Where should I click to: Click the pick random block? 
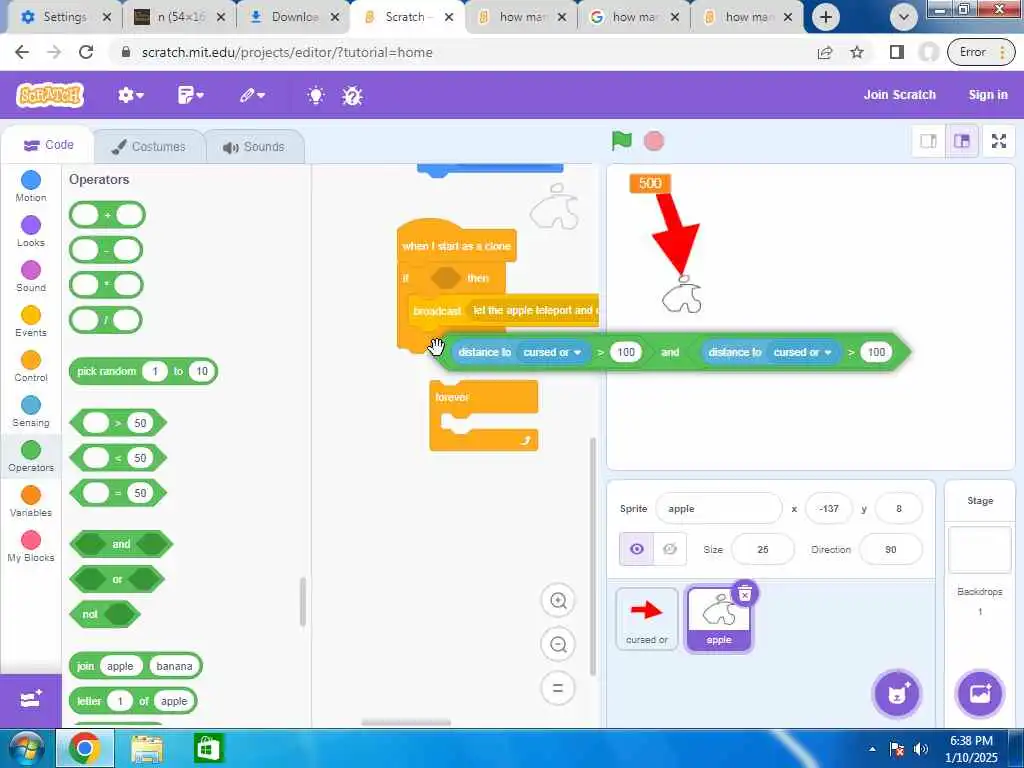143,371
